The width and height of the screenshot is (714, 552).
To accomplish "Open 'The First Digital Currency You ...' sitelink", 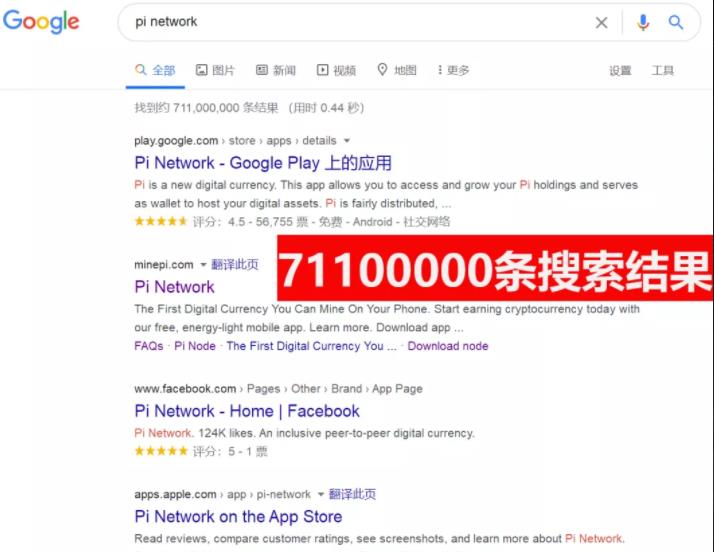I will (311, 346).
